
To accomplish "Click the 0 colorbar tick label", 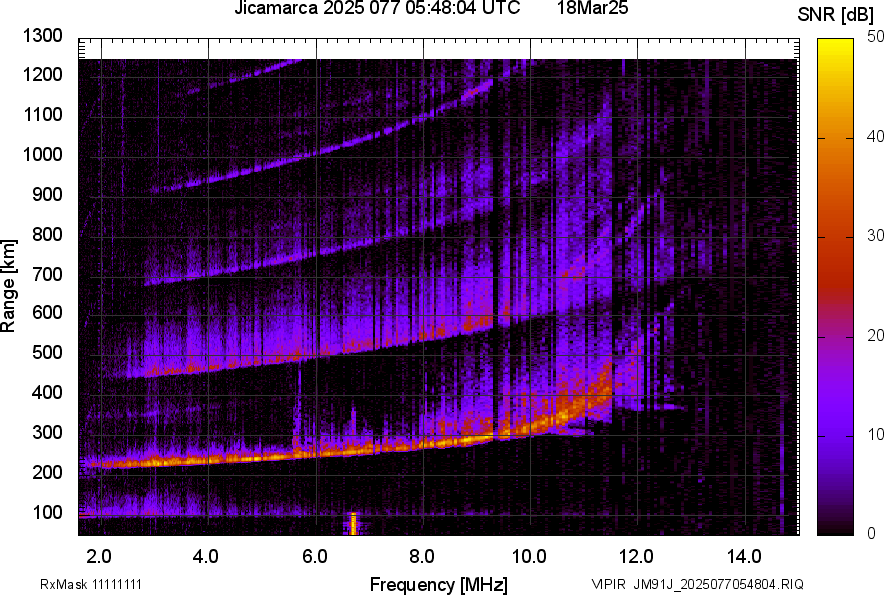I will [872, 533].
